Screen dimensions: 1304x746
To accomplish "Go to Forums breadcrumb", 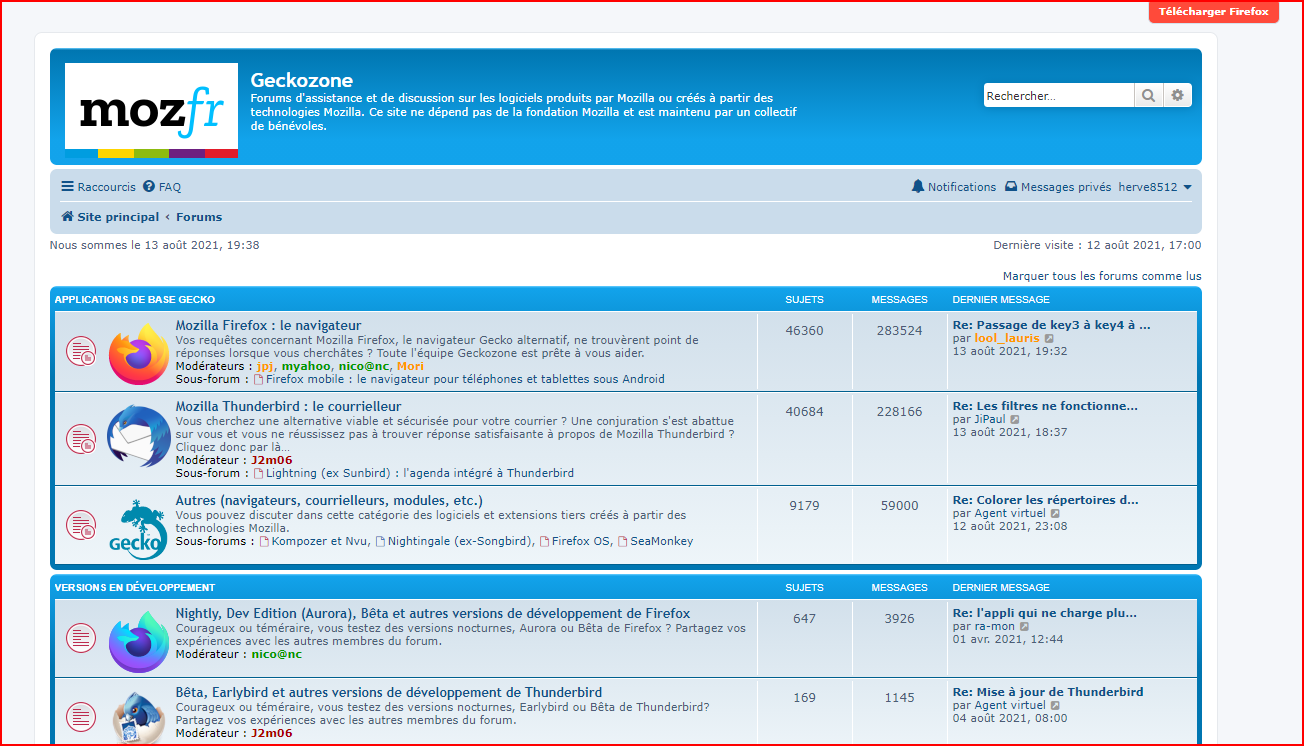I will click(x=199, y=217).
